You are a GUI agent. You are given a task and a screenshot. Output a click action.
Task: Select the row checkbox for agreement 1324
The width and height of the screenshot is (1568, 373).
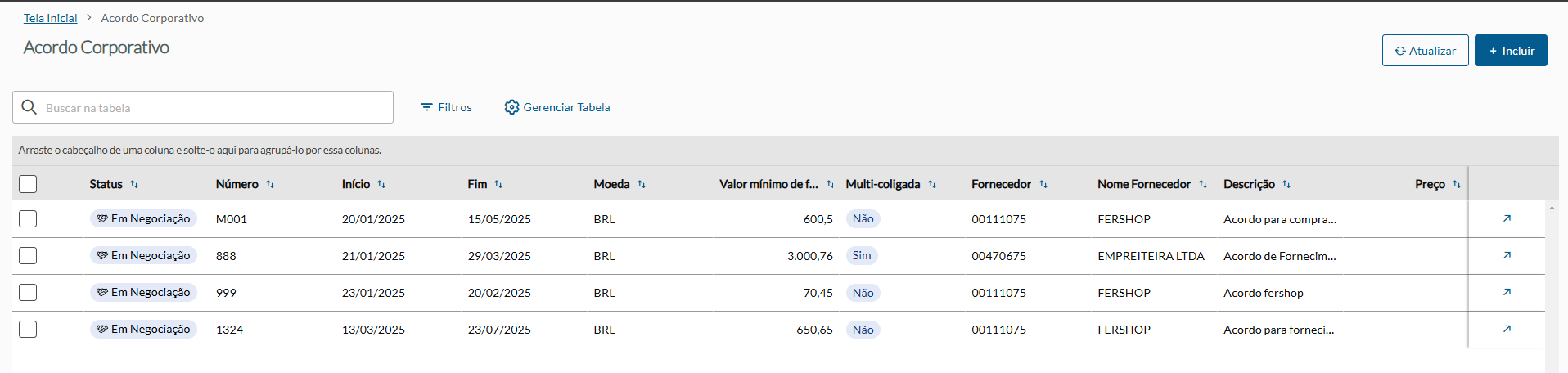point(28,329)
